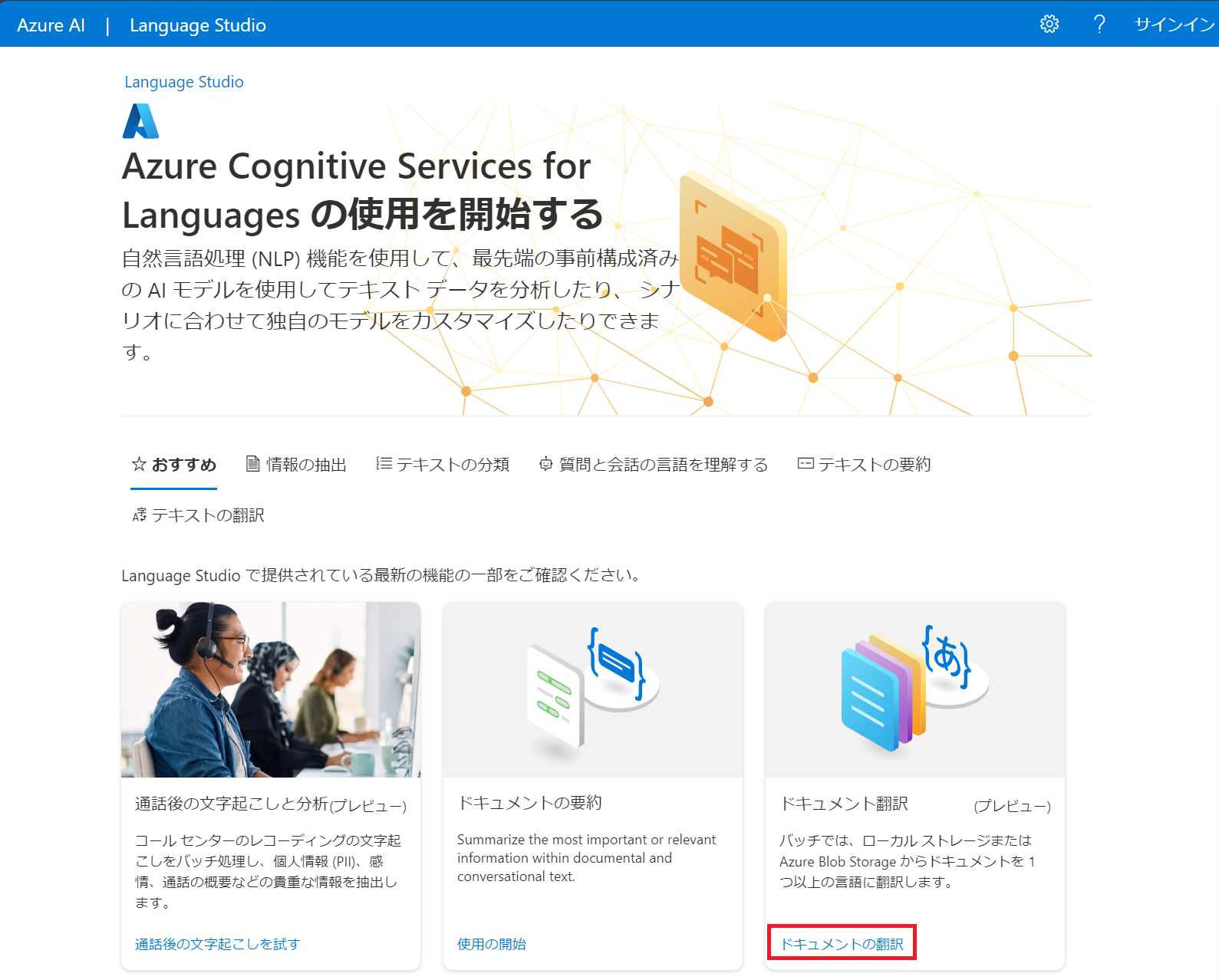Click the 使用の開始 link
Screen dimensions: 1219x980
(492, 944)
